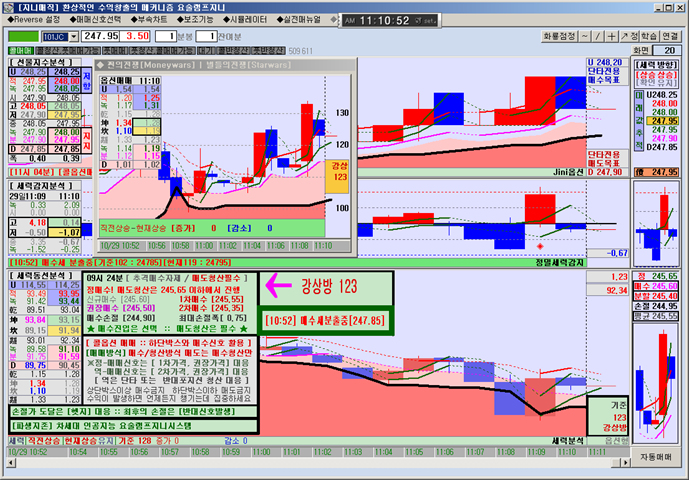Click the green color indicator box
Image resolution: width=689 pixels, height=480 pixels.
24,36
